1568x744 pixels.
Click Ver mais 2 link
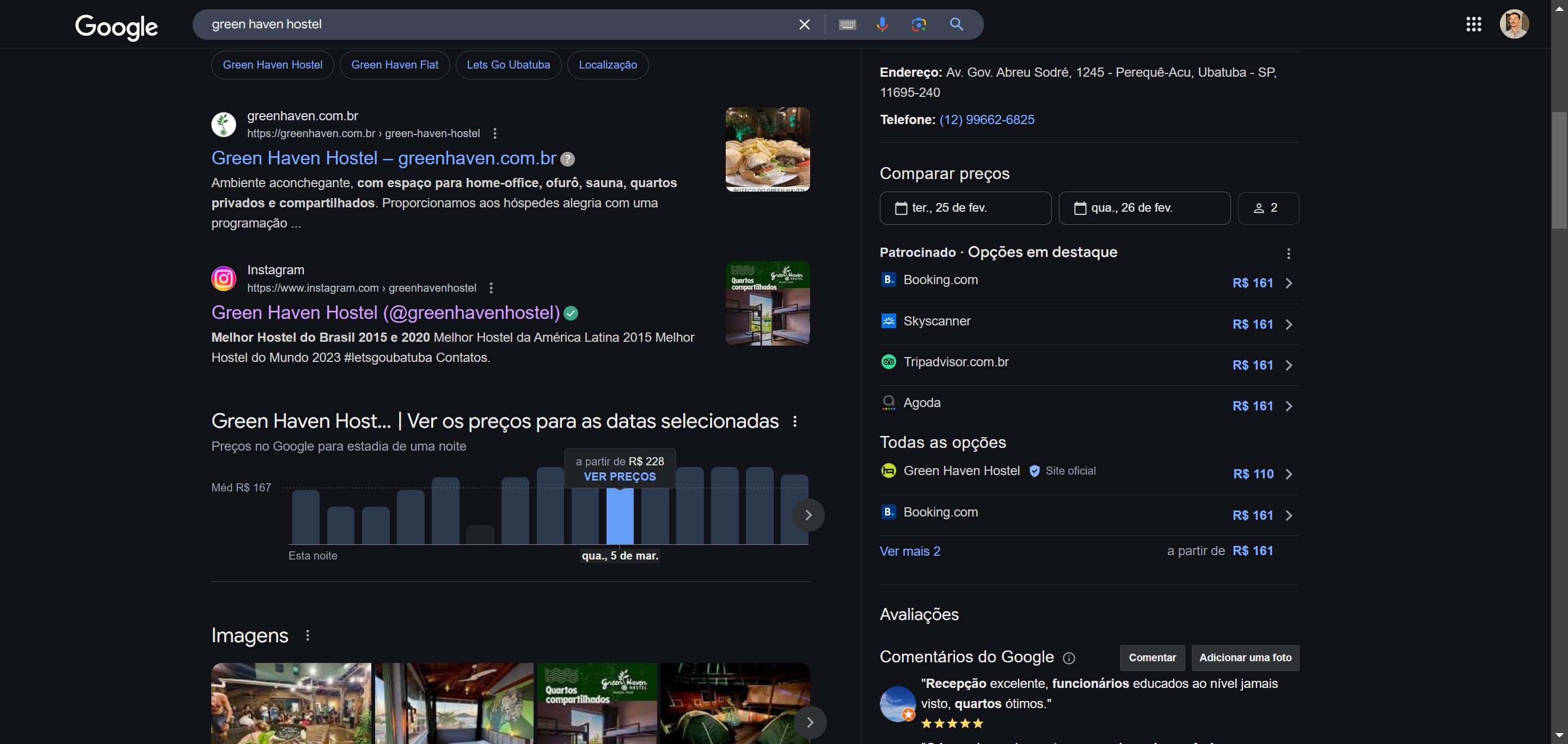910,552
